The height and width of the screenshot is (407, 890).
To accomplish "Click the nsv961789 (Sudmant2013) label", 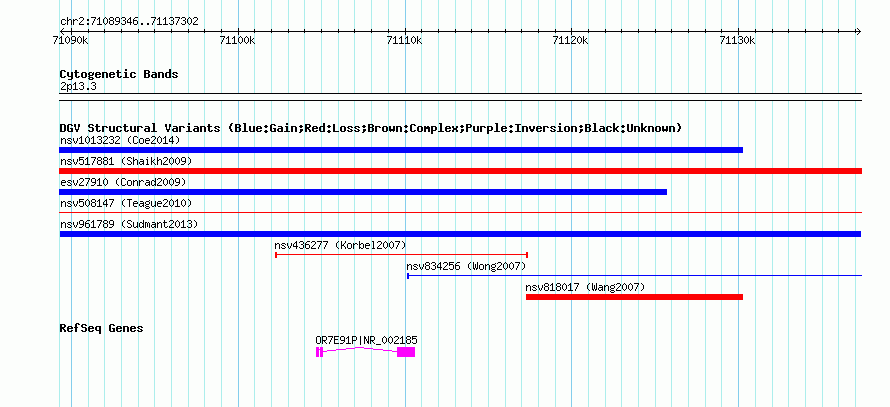I will pos(129,224).
